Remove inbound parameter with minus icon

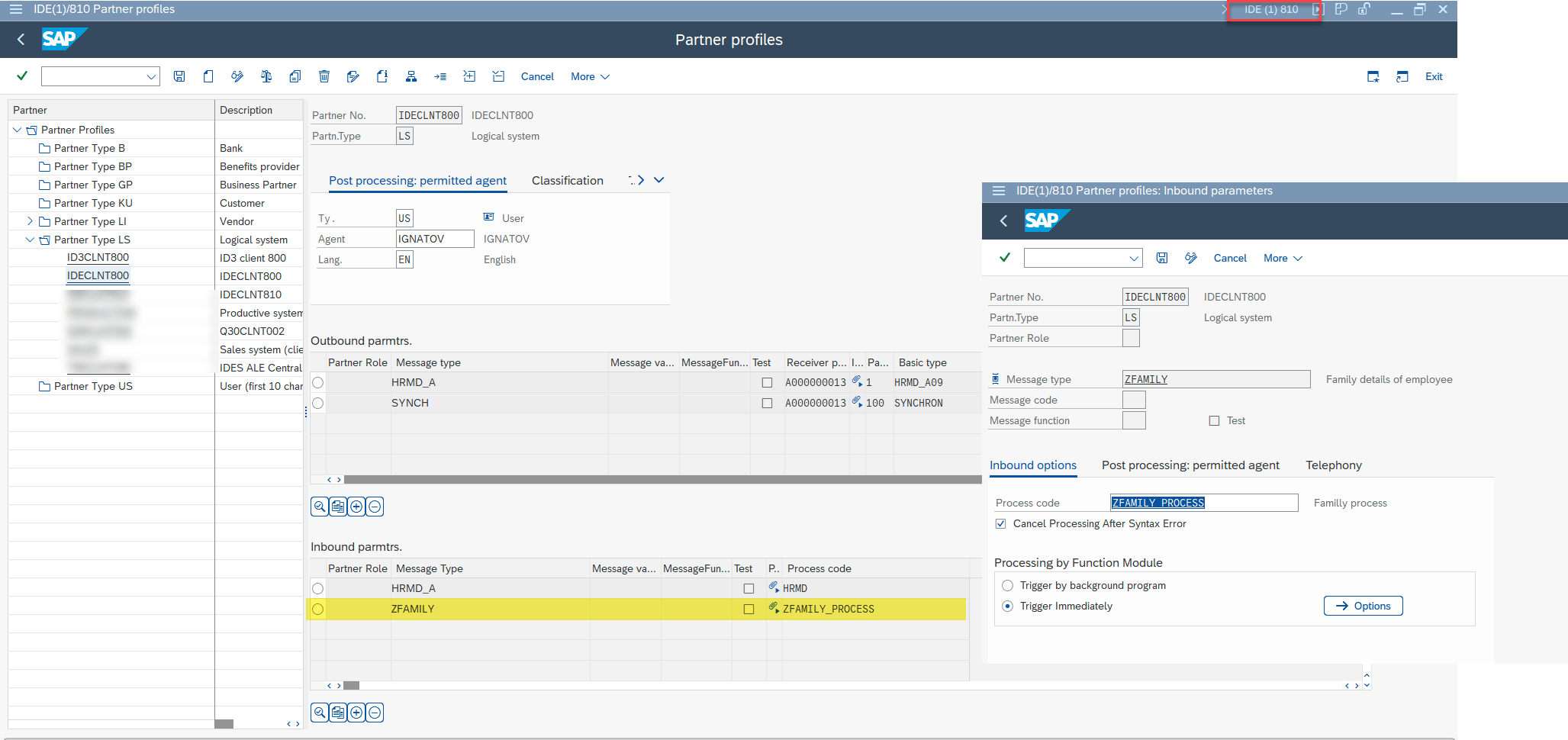375,713
